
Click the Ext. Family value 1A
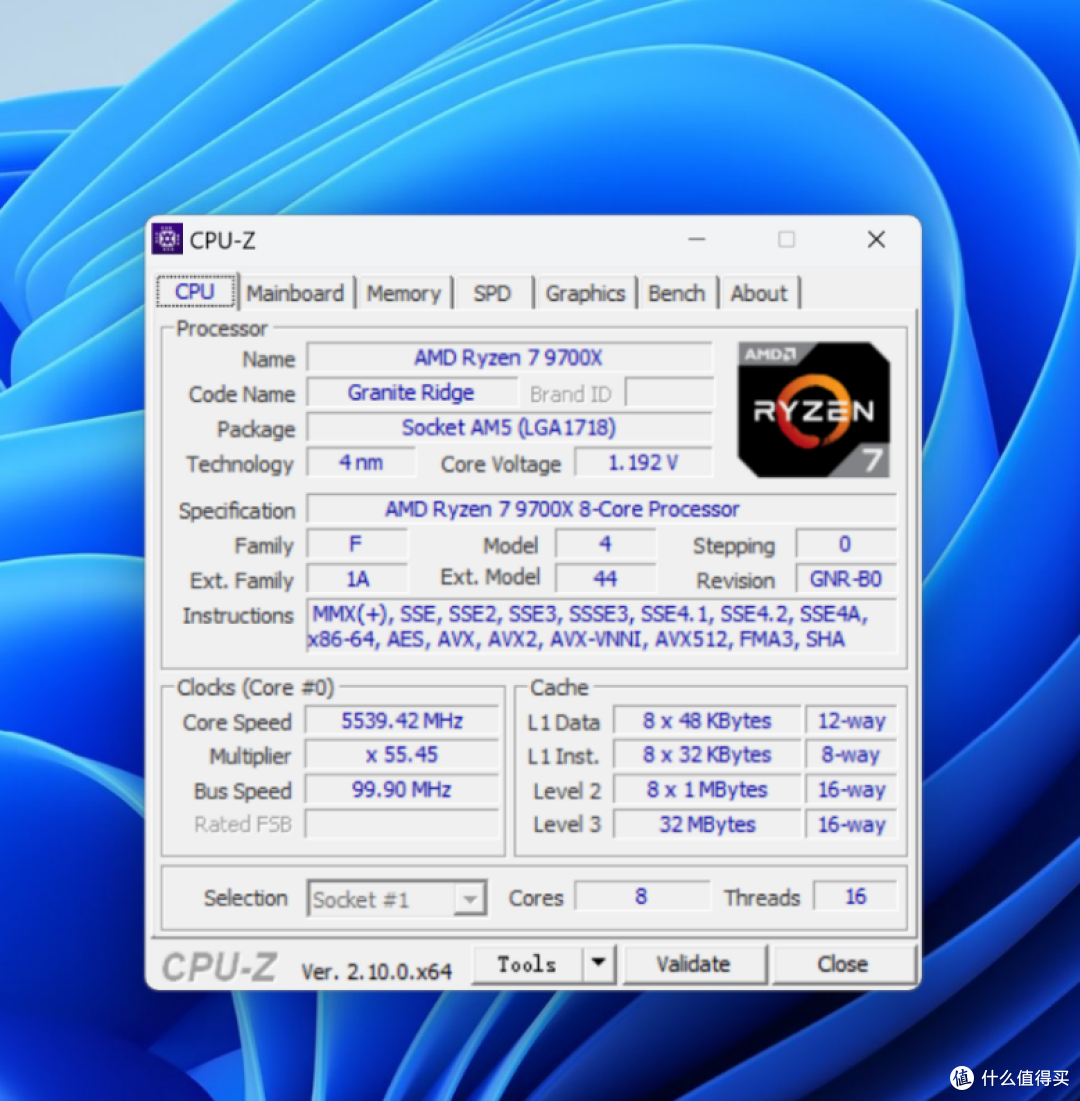(357, 579)
